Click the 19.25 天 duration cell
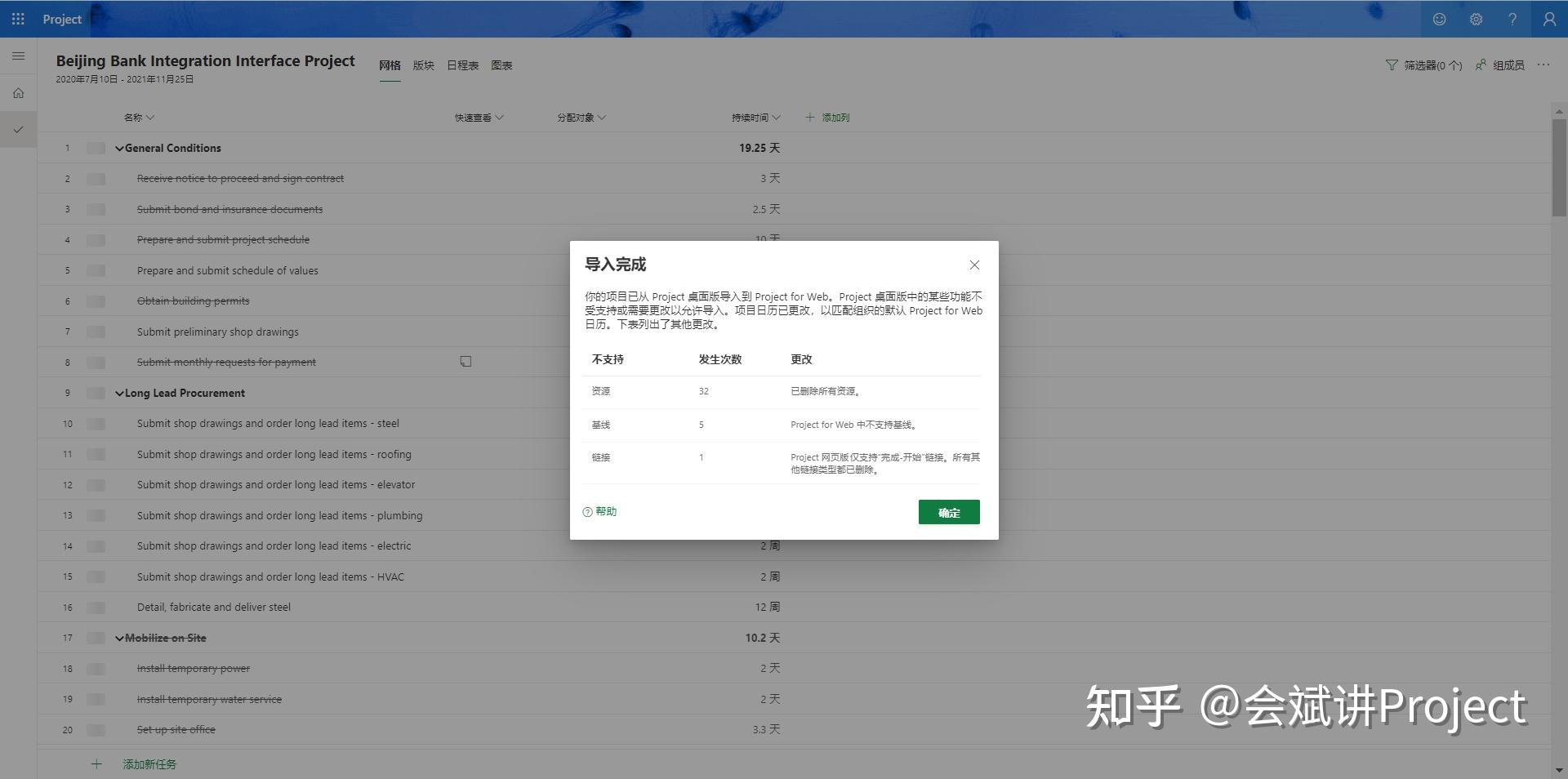Screen dimensions: 1568x779 tap(759, 148)
